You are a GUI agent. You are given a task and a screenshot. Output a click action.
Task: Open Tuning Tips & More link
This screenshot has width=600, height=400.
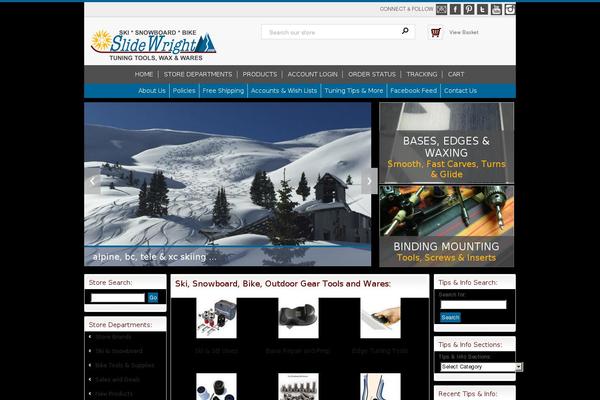click(x=354, y=91)
